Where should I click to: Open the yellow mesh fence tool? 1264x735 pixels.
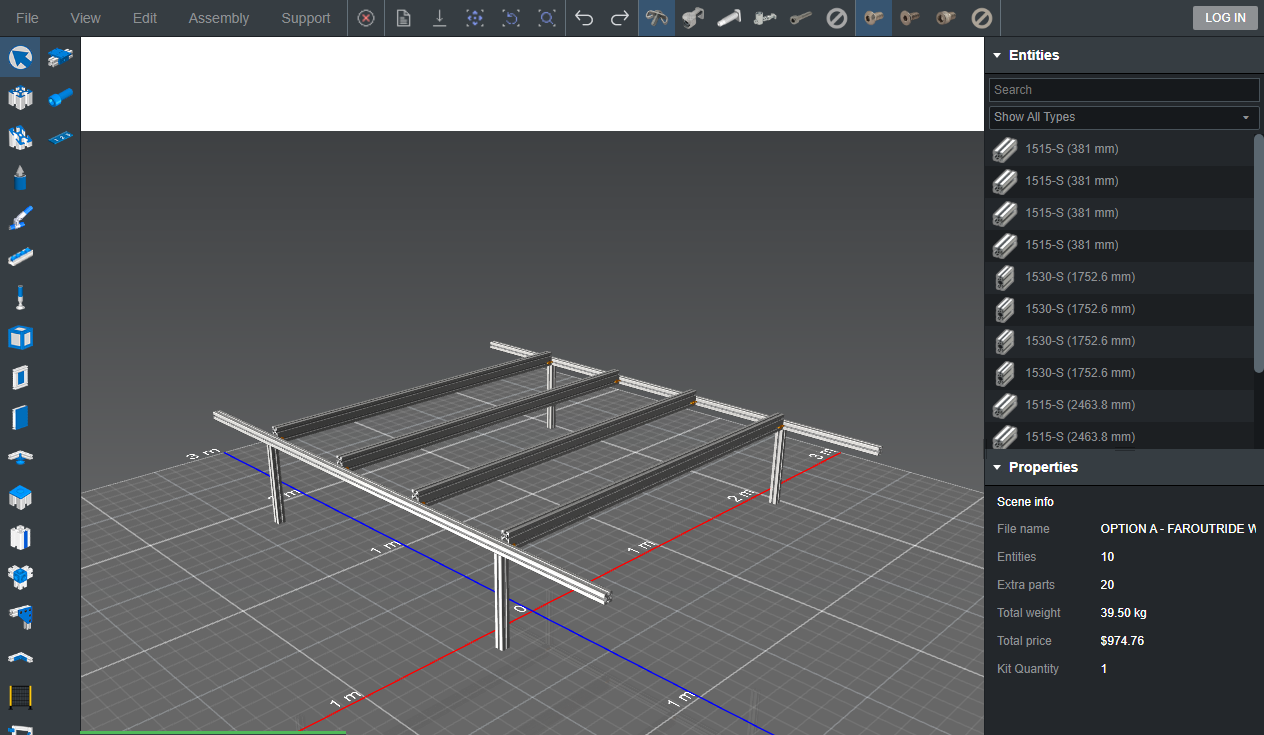(x=20, y=696)
